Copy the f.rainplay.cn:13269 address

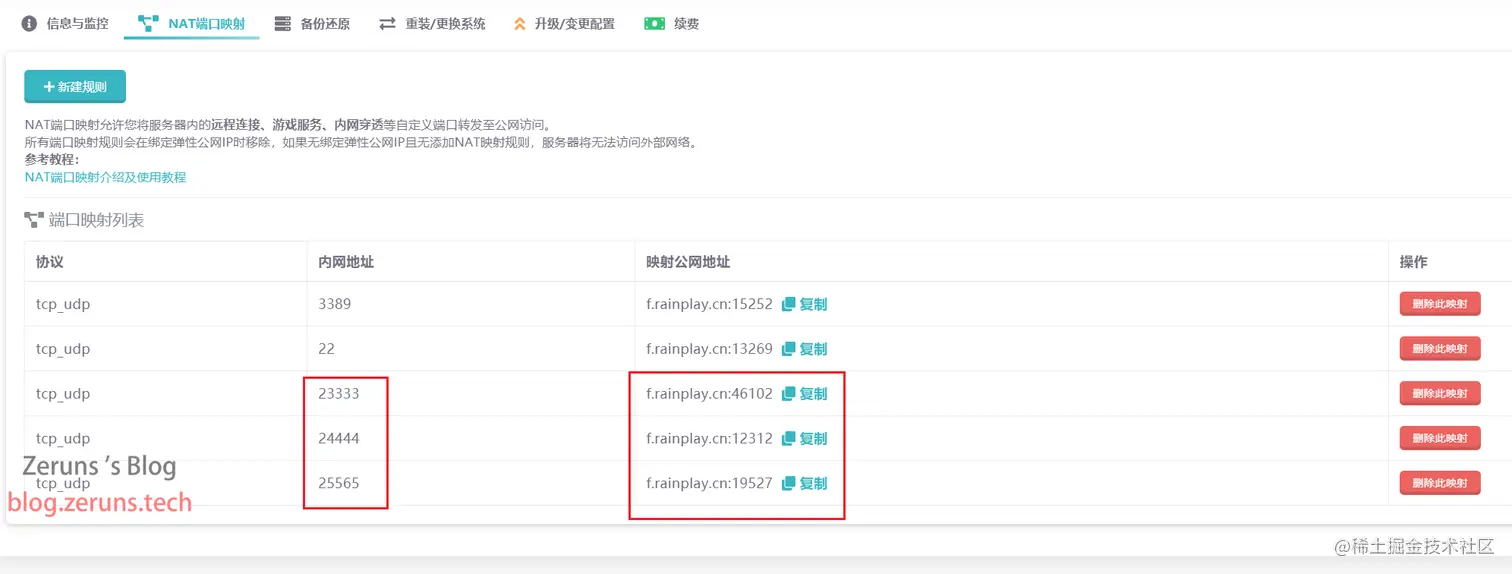click(804, 349)
